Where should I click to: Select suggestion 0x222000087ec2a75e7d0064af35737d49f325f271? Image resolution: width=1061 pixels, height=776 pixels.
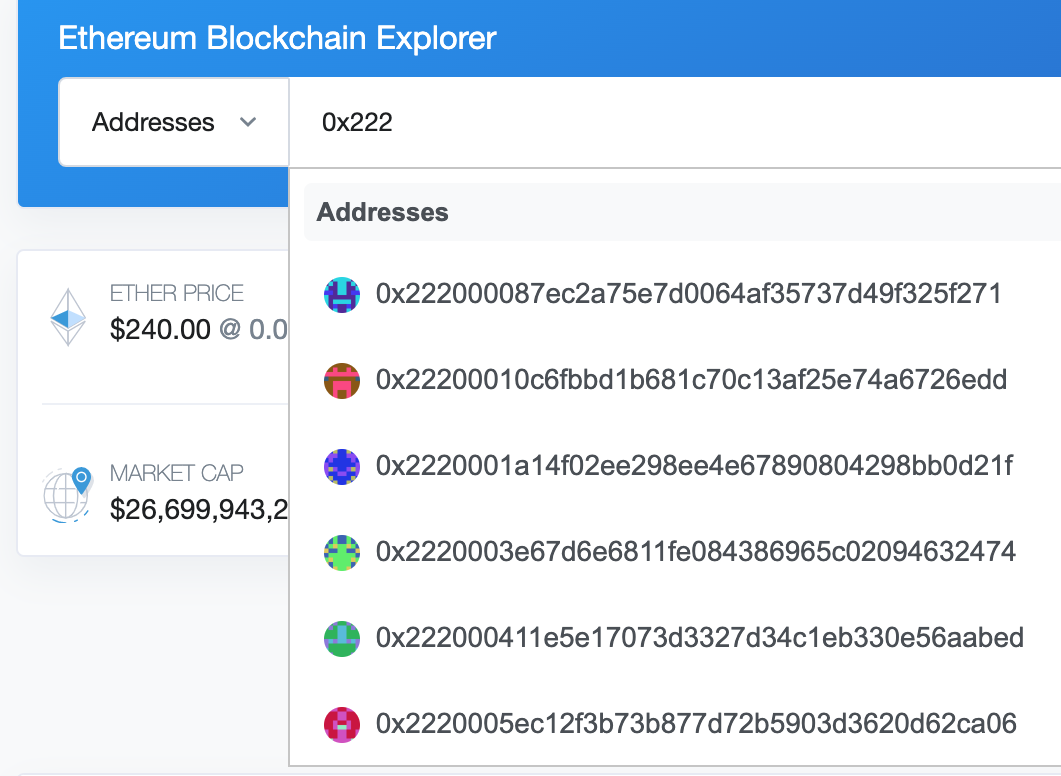[x=688, y=294]
